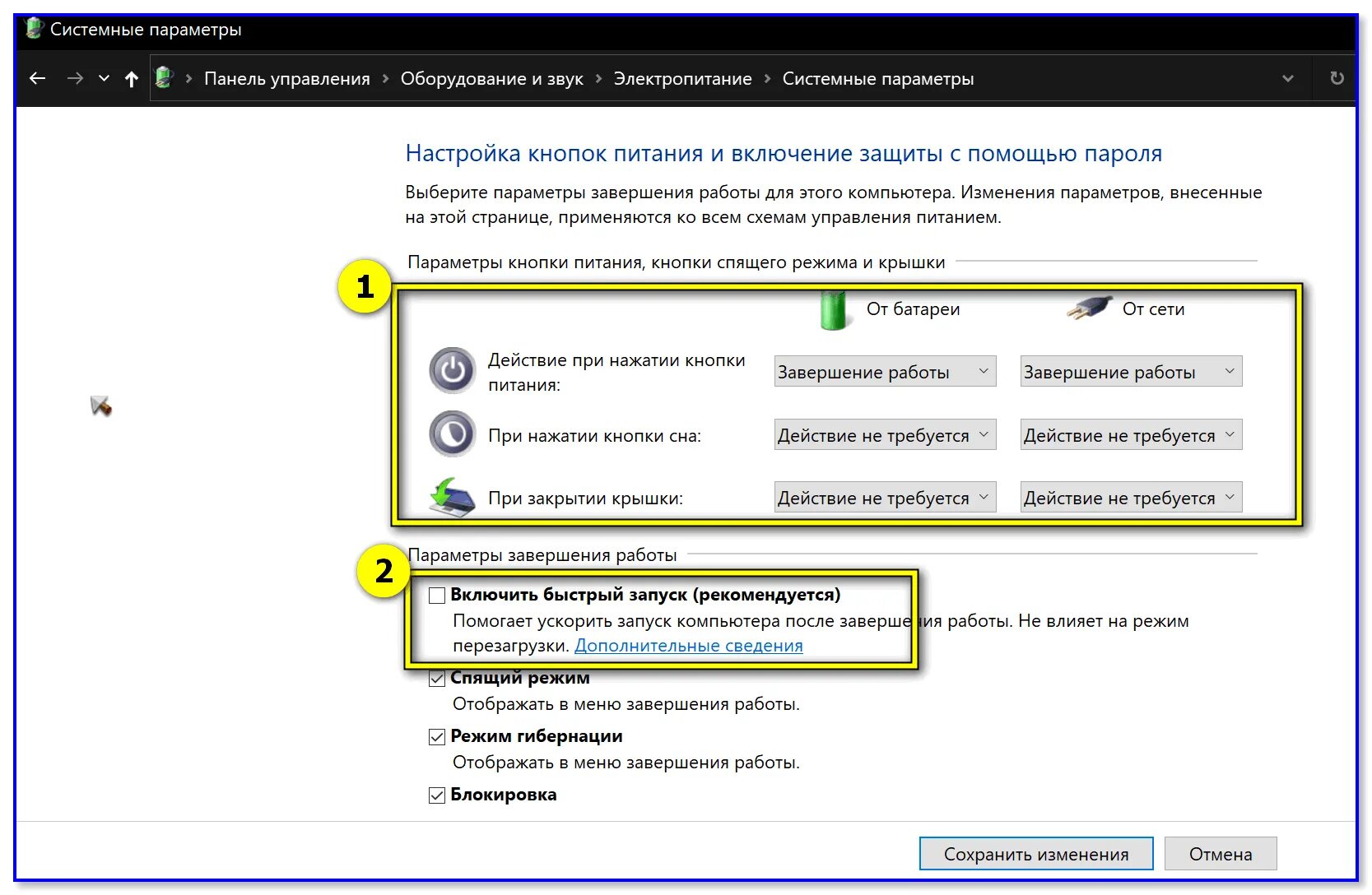Open Дополнительные сведения link
1372x895 pixels.
689,646
